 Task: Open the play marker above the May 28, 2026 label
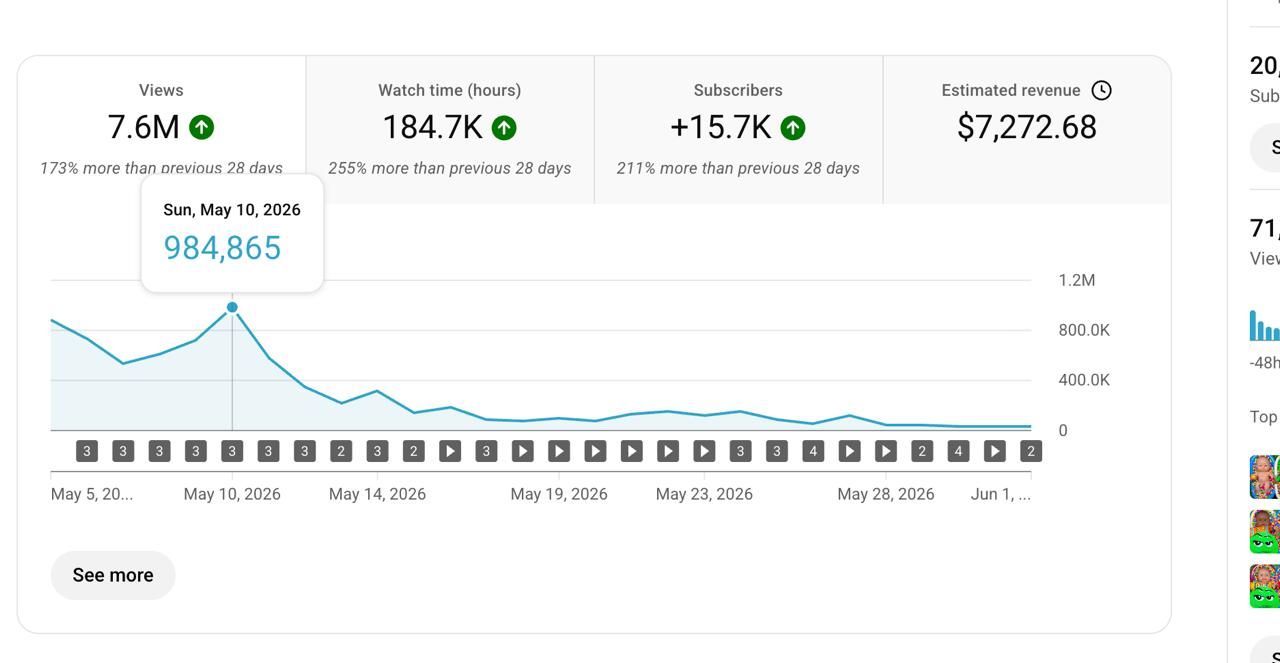[x=886, y=451]
